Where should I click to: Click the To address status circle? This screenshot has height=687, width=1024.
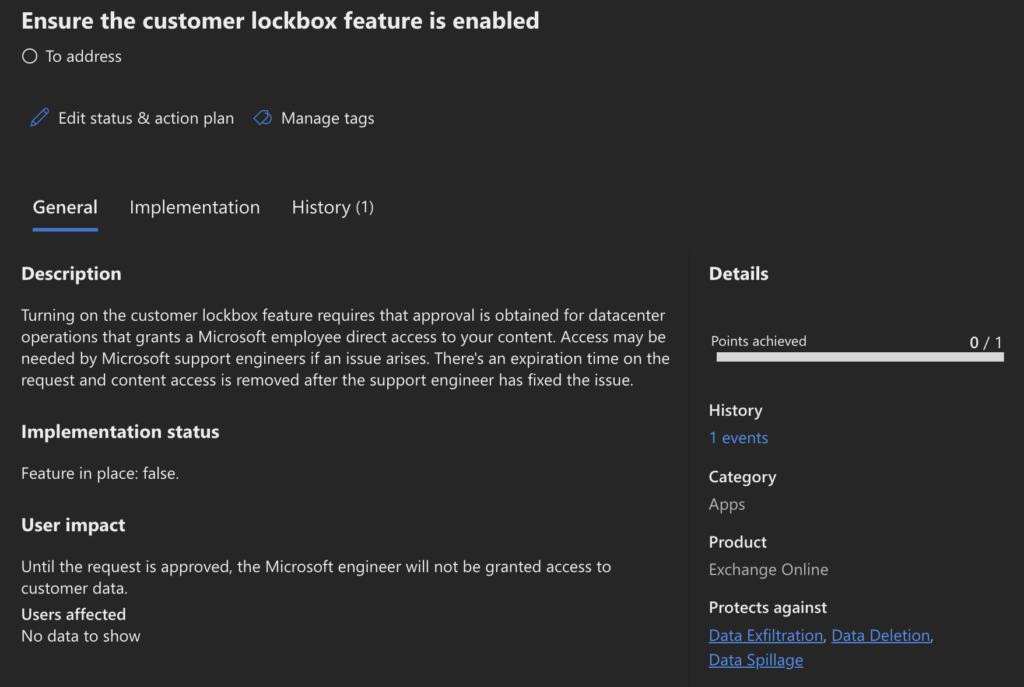tap(30, 57)
